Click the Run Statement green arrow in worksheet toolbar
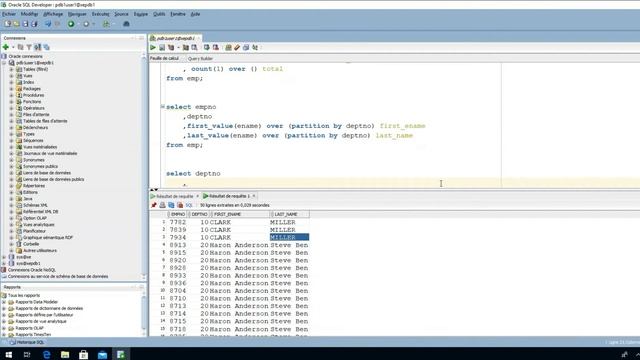The image size is (640, 360). (x=153, y=47)
